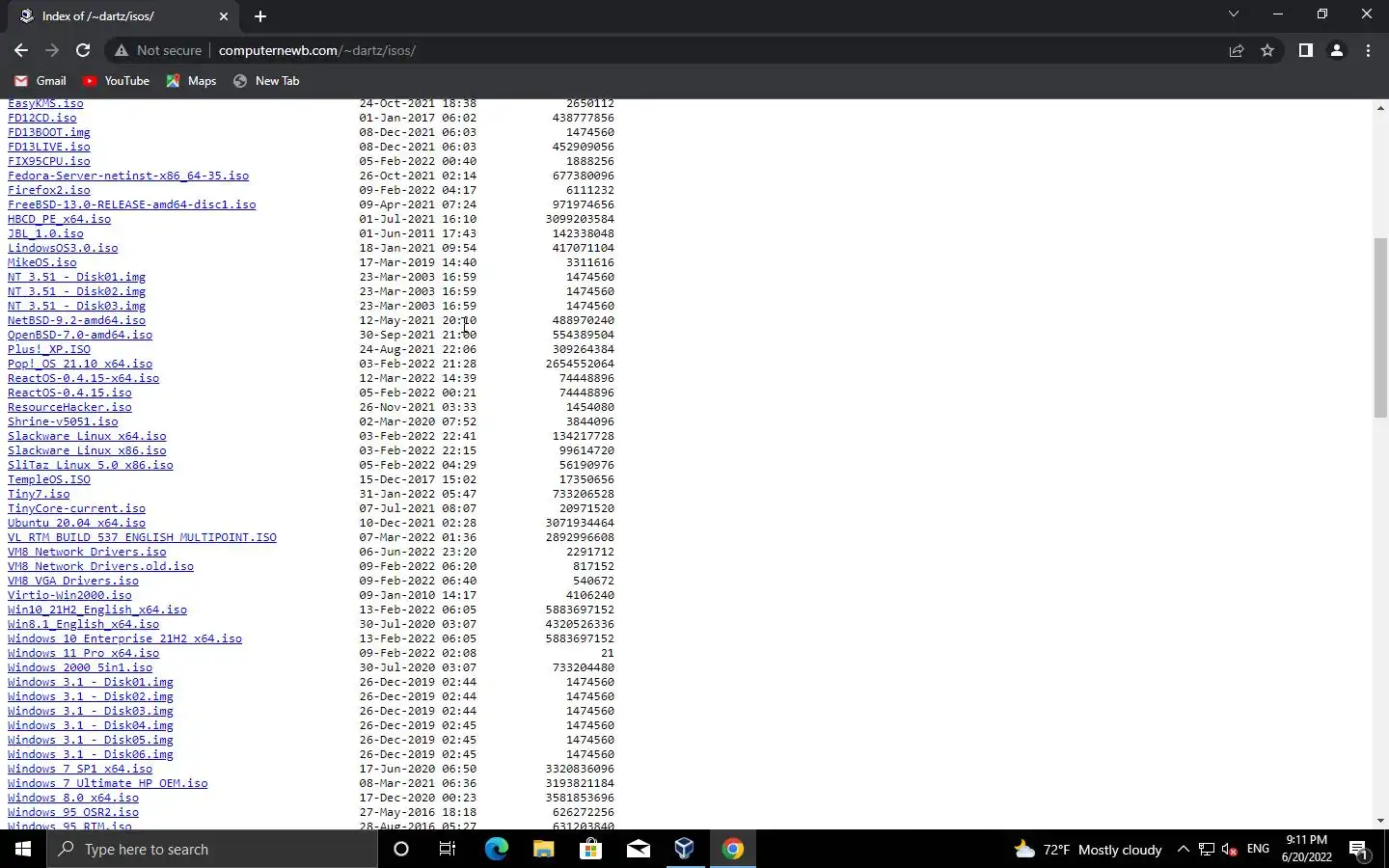The image size is (1389, 868).
Task: Open the Gmail bookmark
Action: [x=40, y=81]
